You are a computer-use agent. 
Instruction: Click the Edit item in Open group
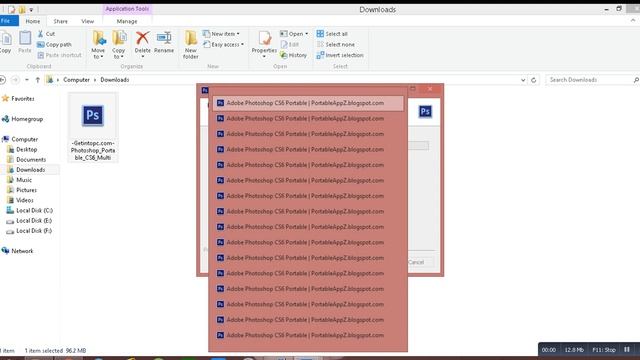click(x=290, y=44)
